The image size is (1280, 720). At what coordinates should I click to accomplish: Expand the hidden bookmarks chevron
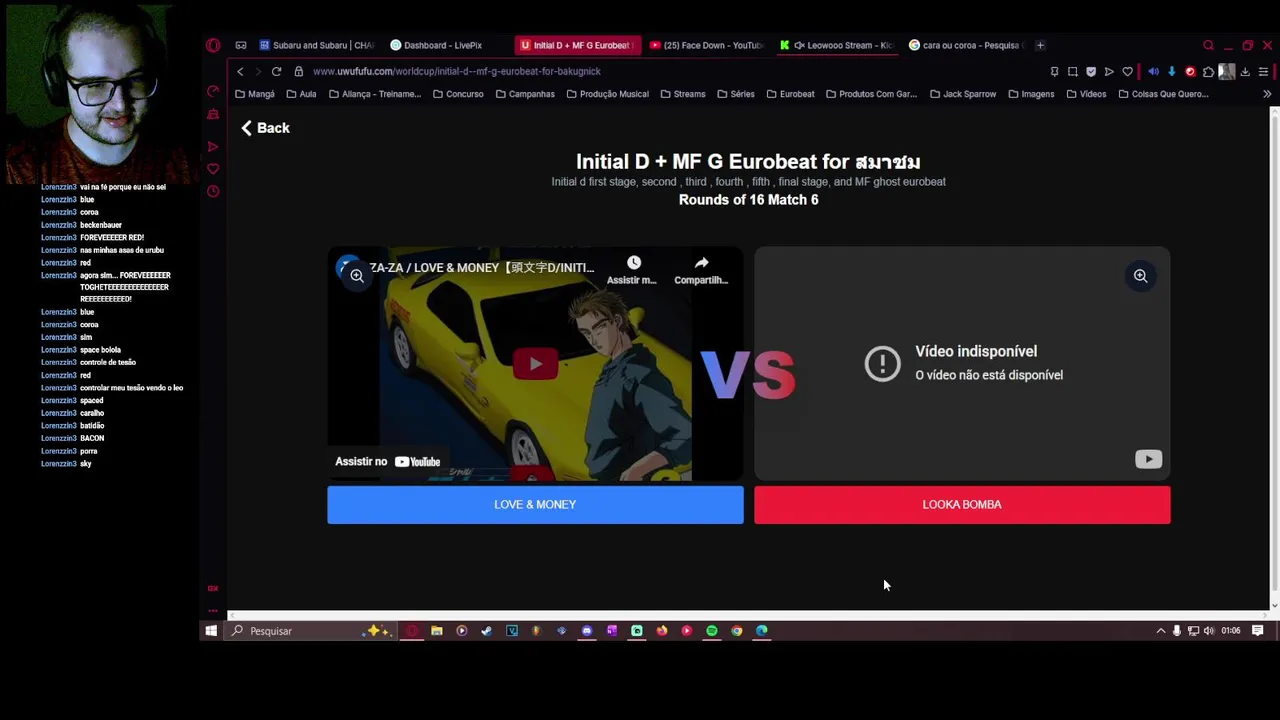[x=1267, y=94]
